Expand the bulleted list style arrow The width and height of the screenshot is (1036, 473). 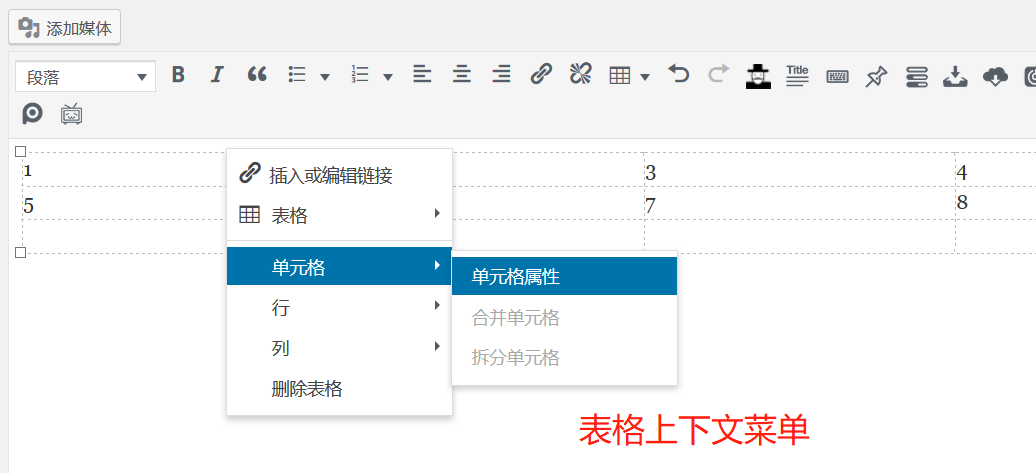point(325,76)
